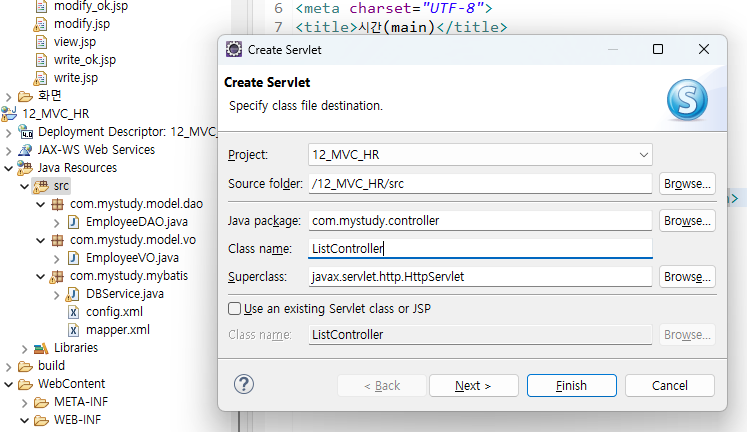Click the view.jsp file icon
Screen dimensions: 747x432
(41, 42)
